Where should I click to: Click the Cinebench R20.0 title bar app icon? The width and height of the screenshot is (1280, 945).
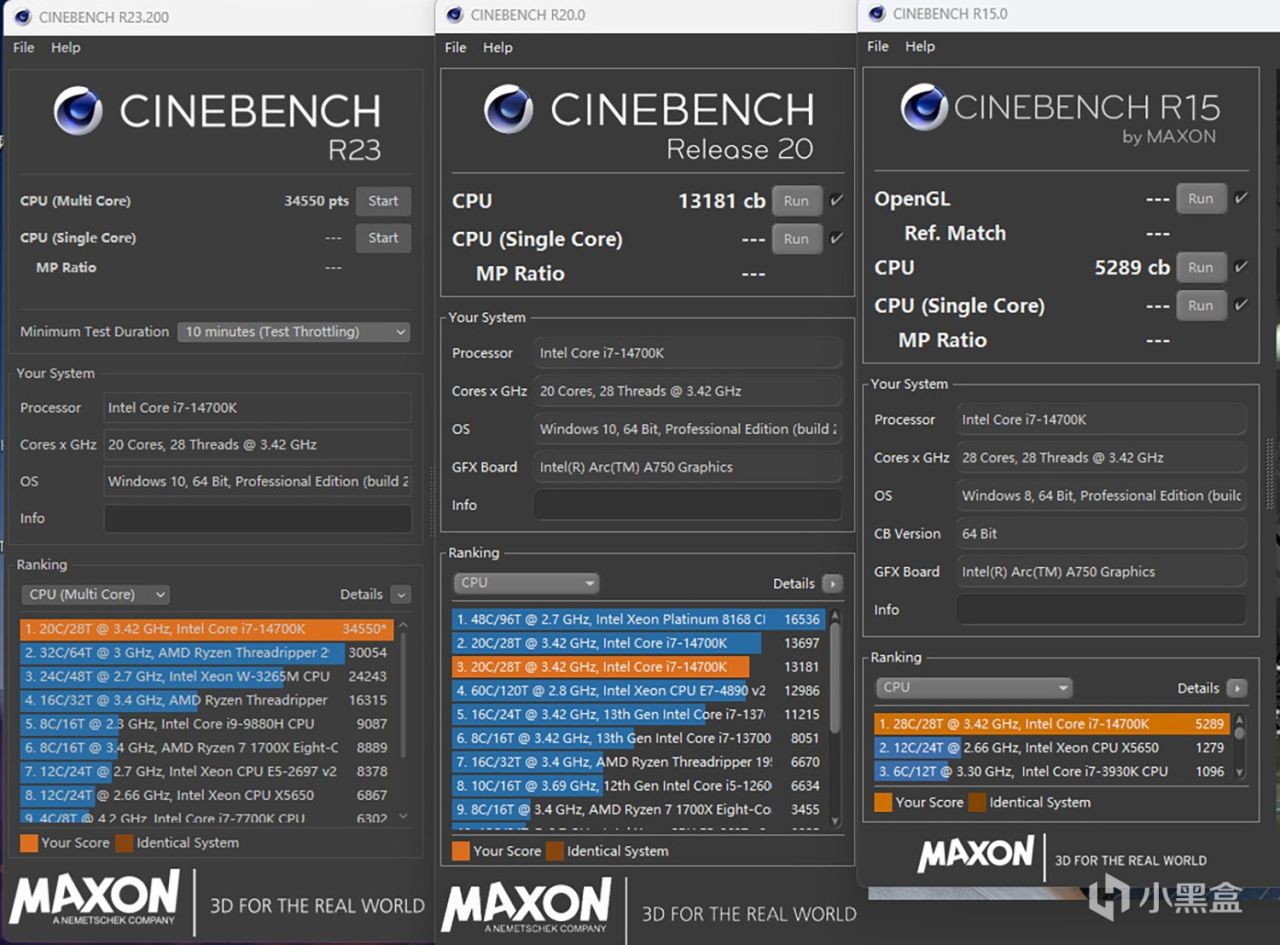455,14
